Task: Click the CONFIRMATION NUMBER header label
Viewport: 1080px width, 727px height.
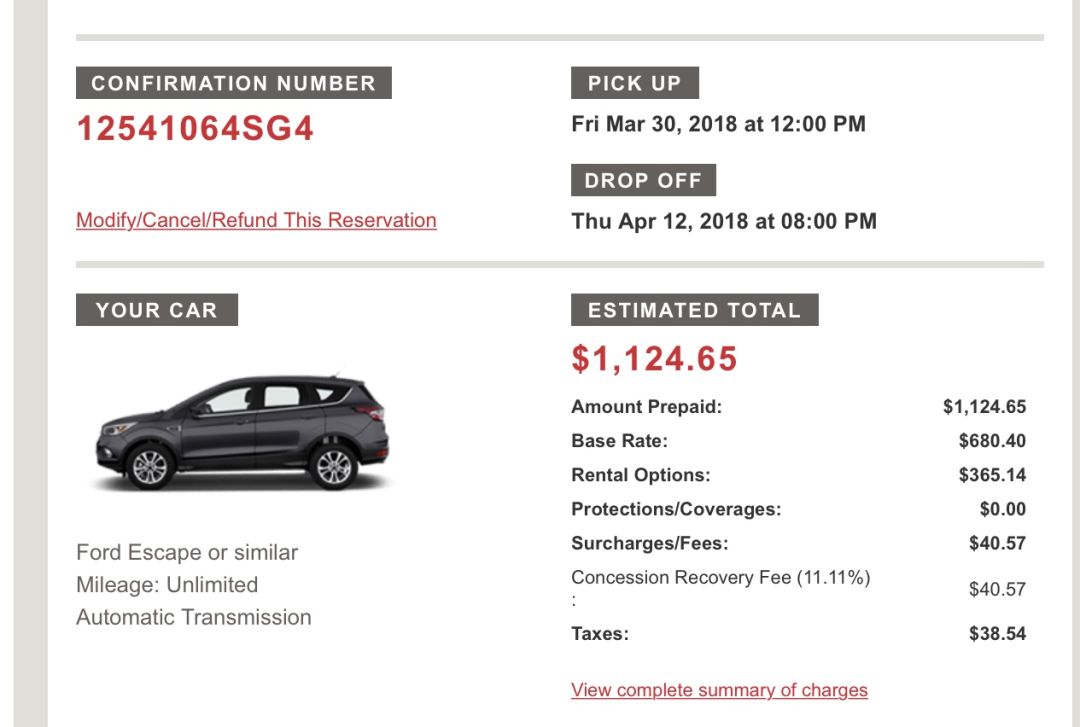Action: (x=233, y=83)
